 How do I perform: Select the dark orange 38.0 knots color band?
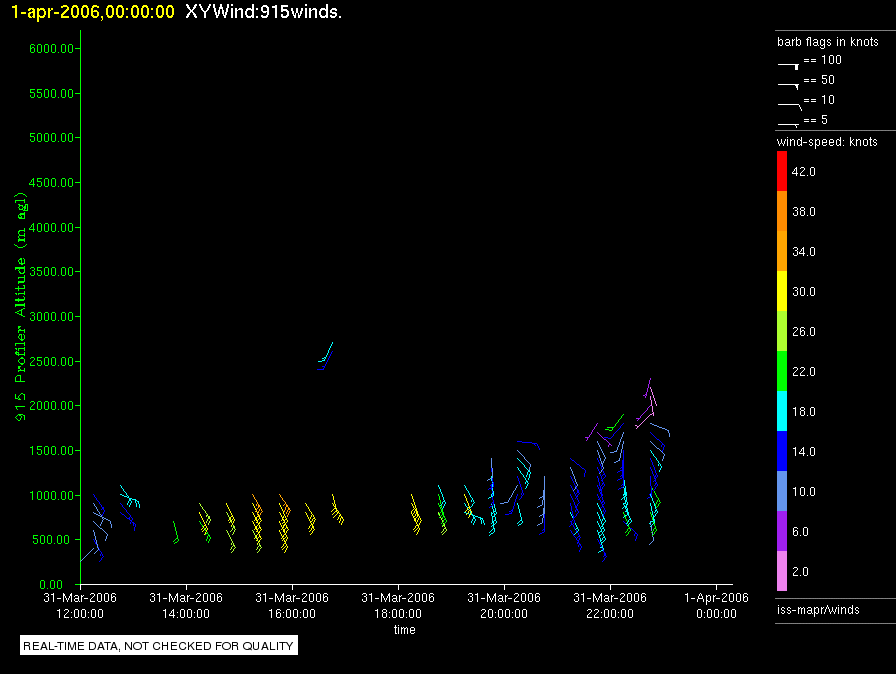click(x=782, y=211)
